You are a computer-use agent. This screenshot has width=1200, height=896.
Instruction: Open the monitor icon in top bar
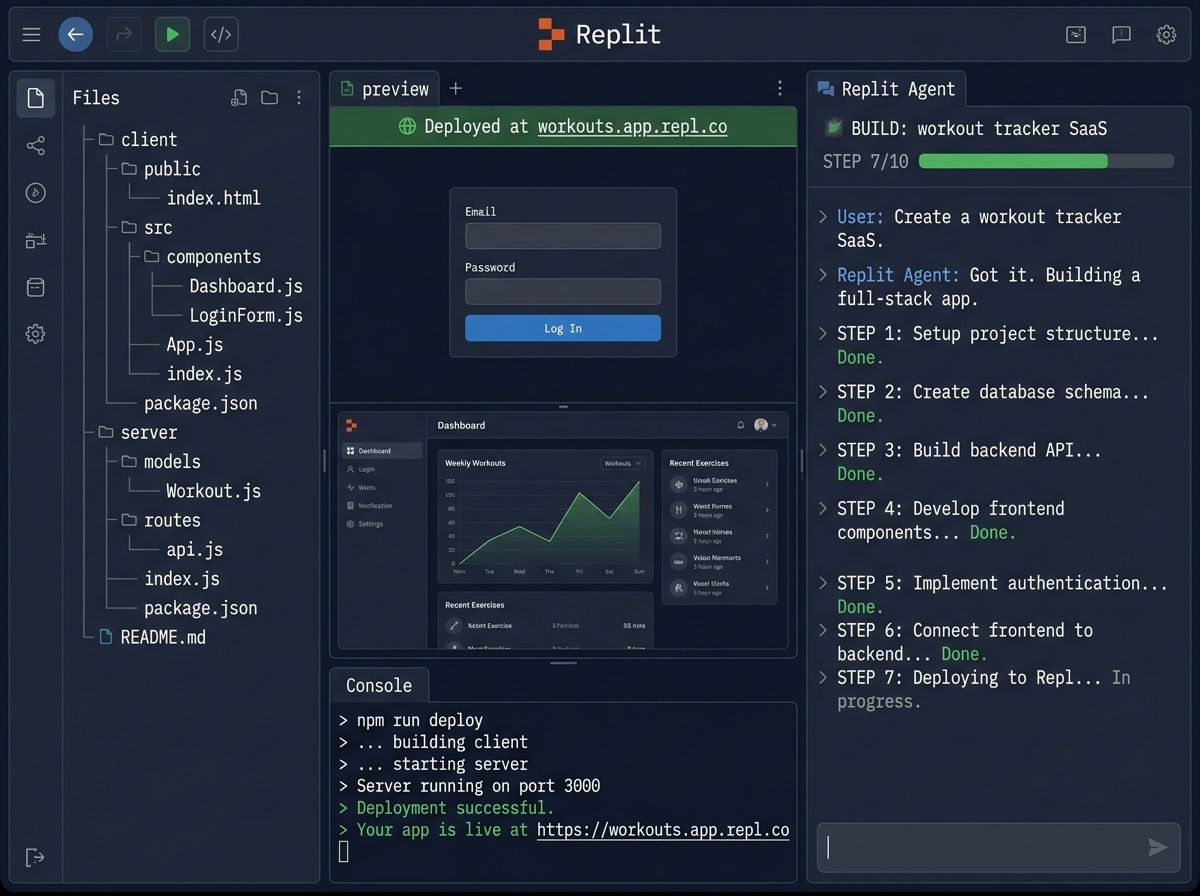[x=1076, y=35]
